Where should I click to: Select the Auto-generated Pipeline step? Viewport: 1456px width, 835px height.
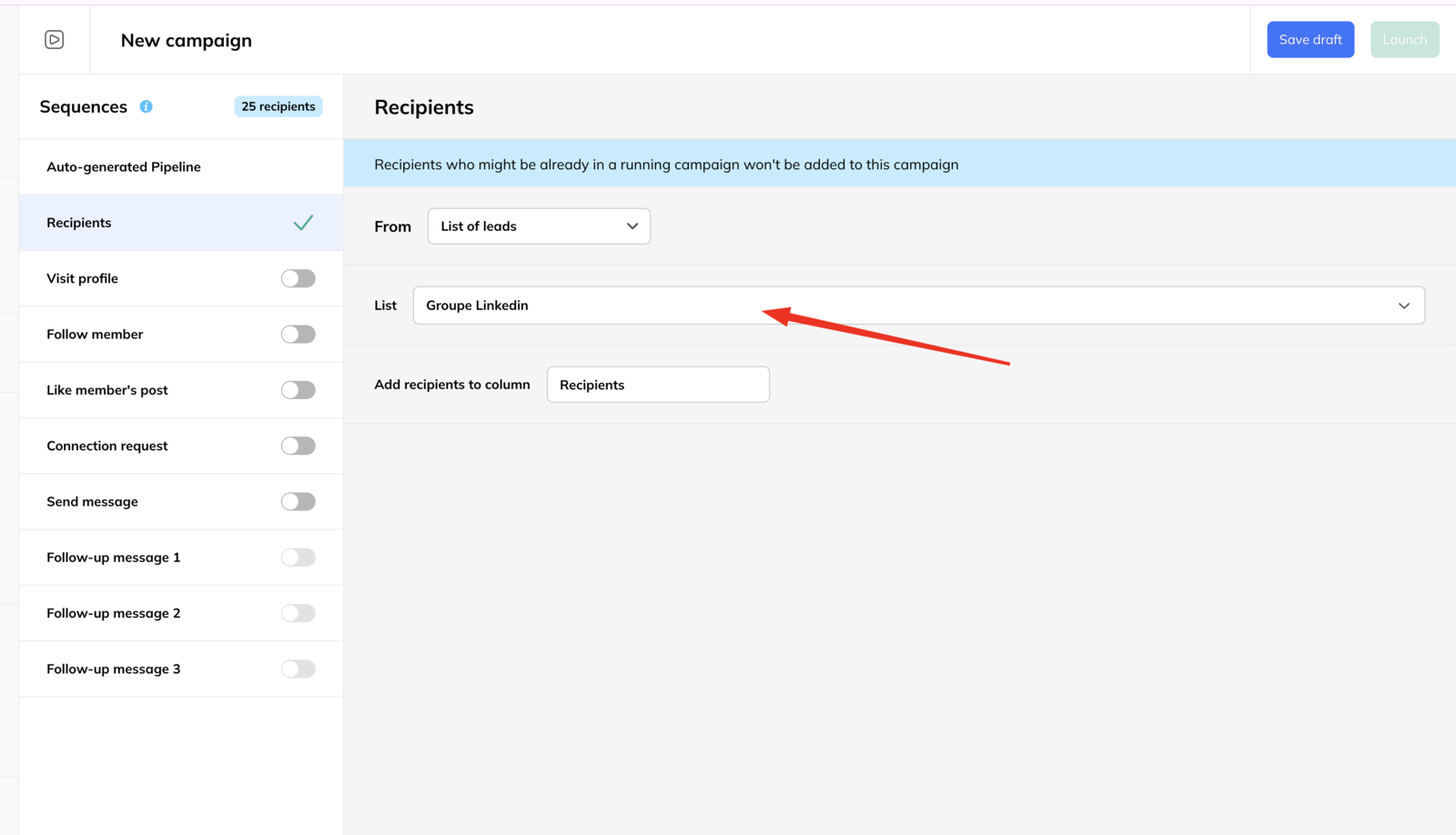pyautogui.click(x=181, y=166)
